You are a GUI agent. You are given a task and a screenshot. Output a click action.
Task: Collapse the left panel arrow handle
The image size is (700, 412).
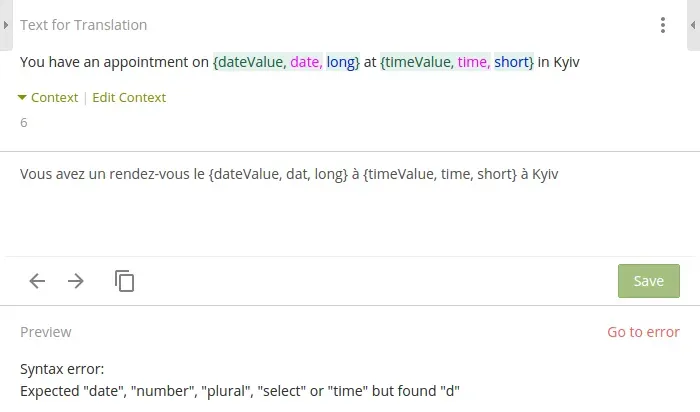point(5,24)
